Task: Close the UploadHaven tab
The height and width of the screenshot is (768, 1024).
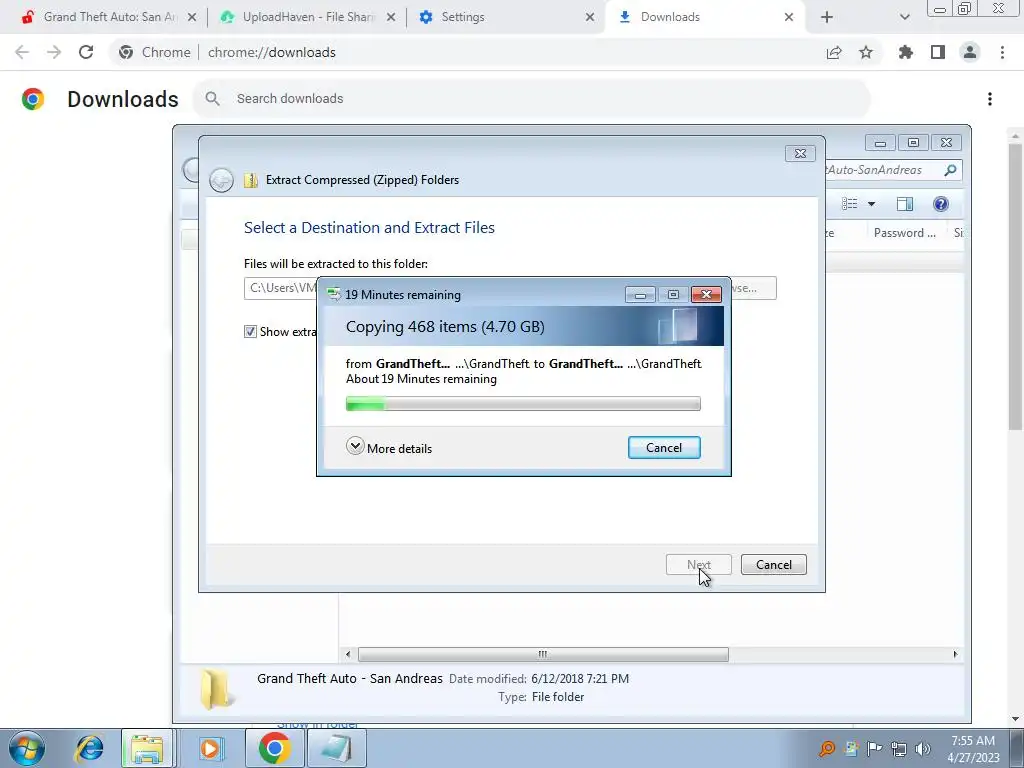Action: [391, 18]
